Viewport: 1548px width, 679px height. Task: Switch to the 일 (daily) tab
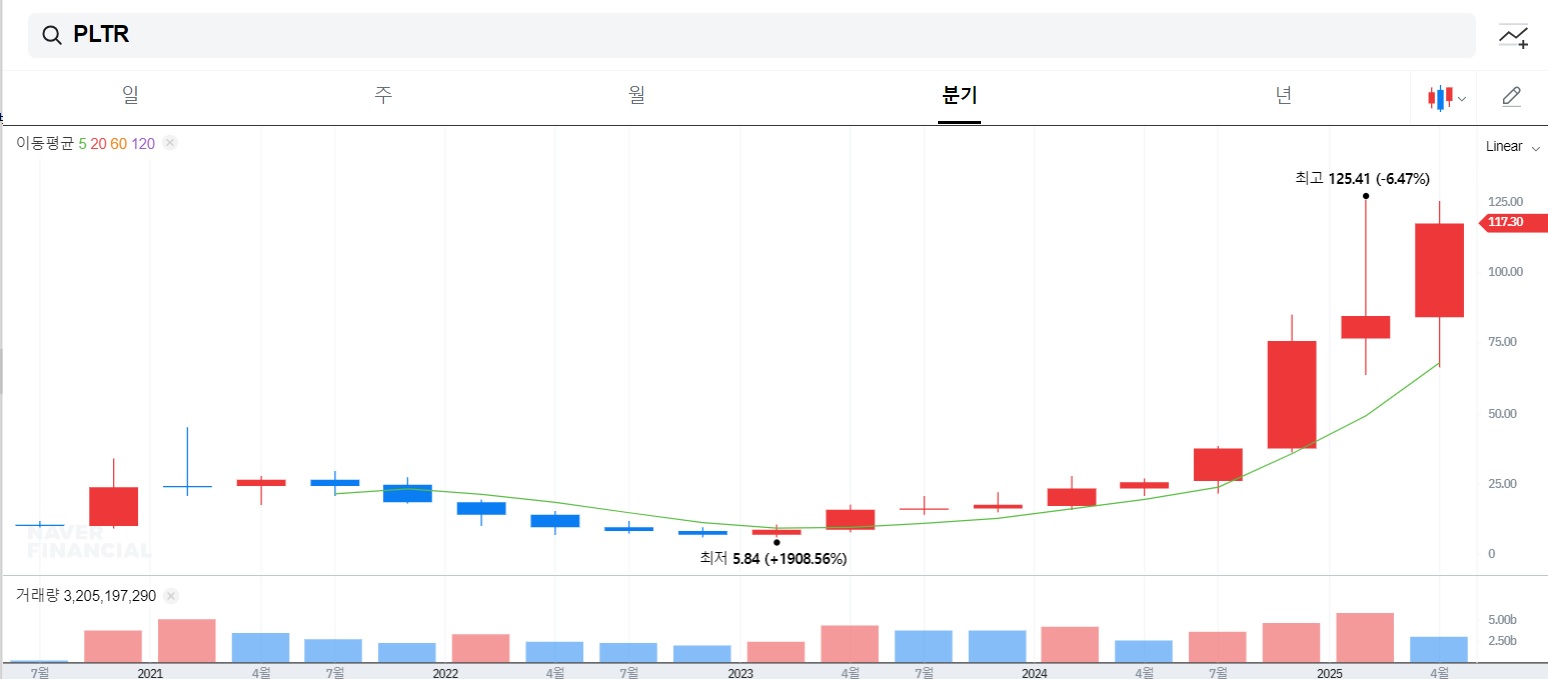tap(130, 96)
